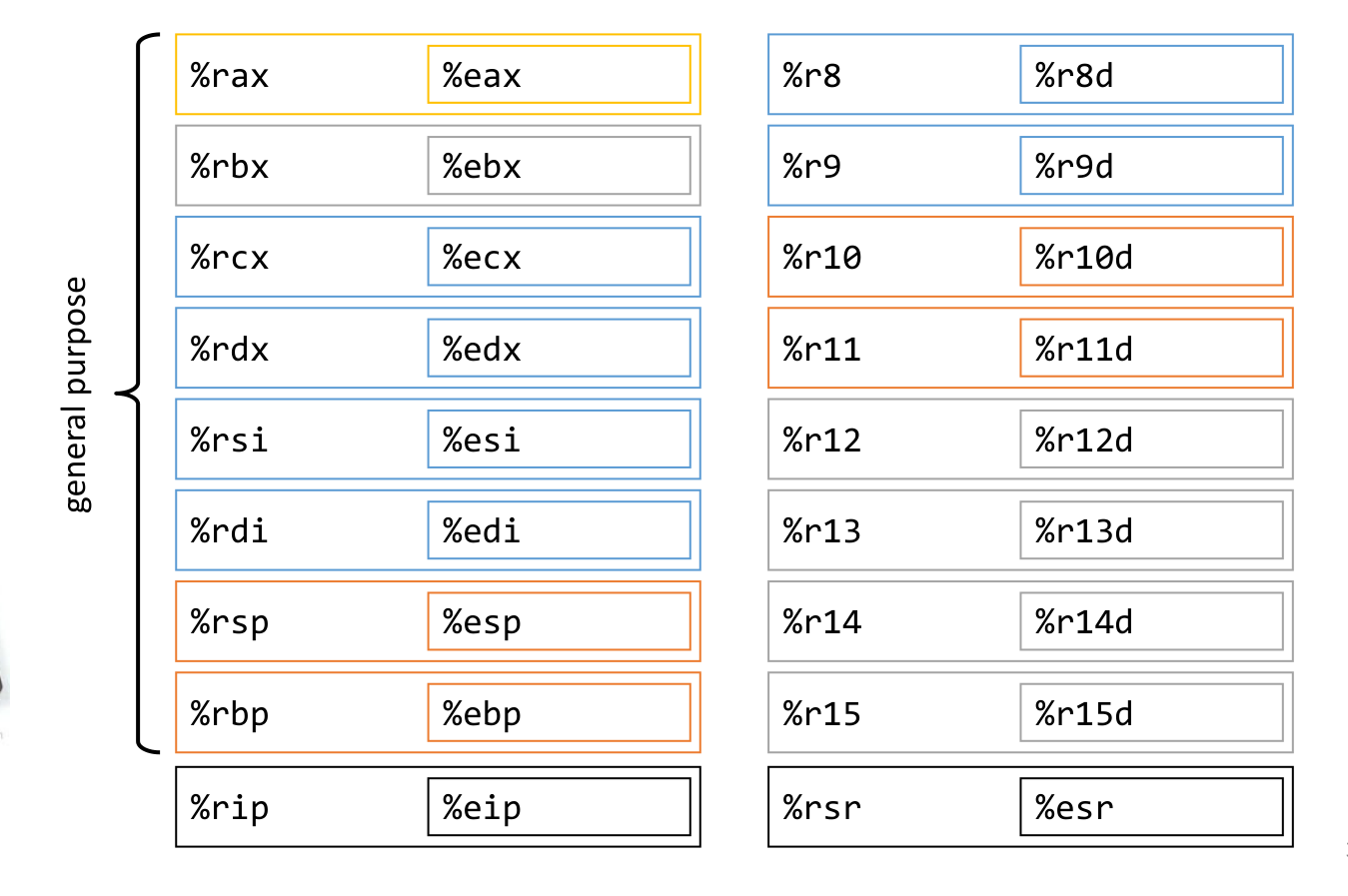Click the %eax register box
The width and height of the screenshot is (1348, 896).
pyautogui.click(x=559, y=75)
